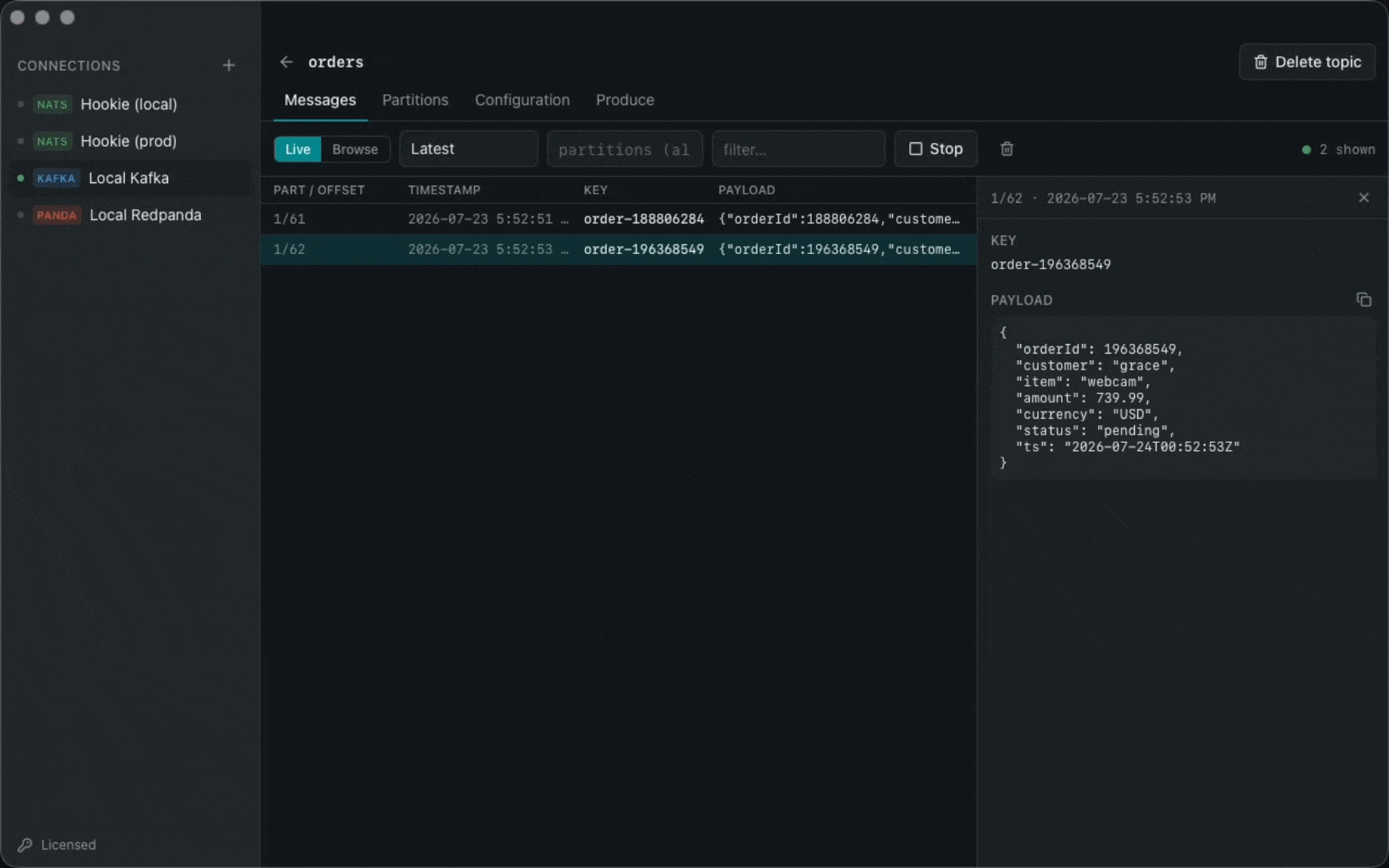
Task: Click the 2 shown status indicator
Action: tap(1338, 149)
